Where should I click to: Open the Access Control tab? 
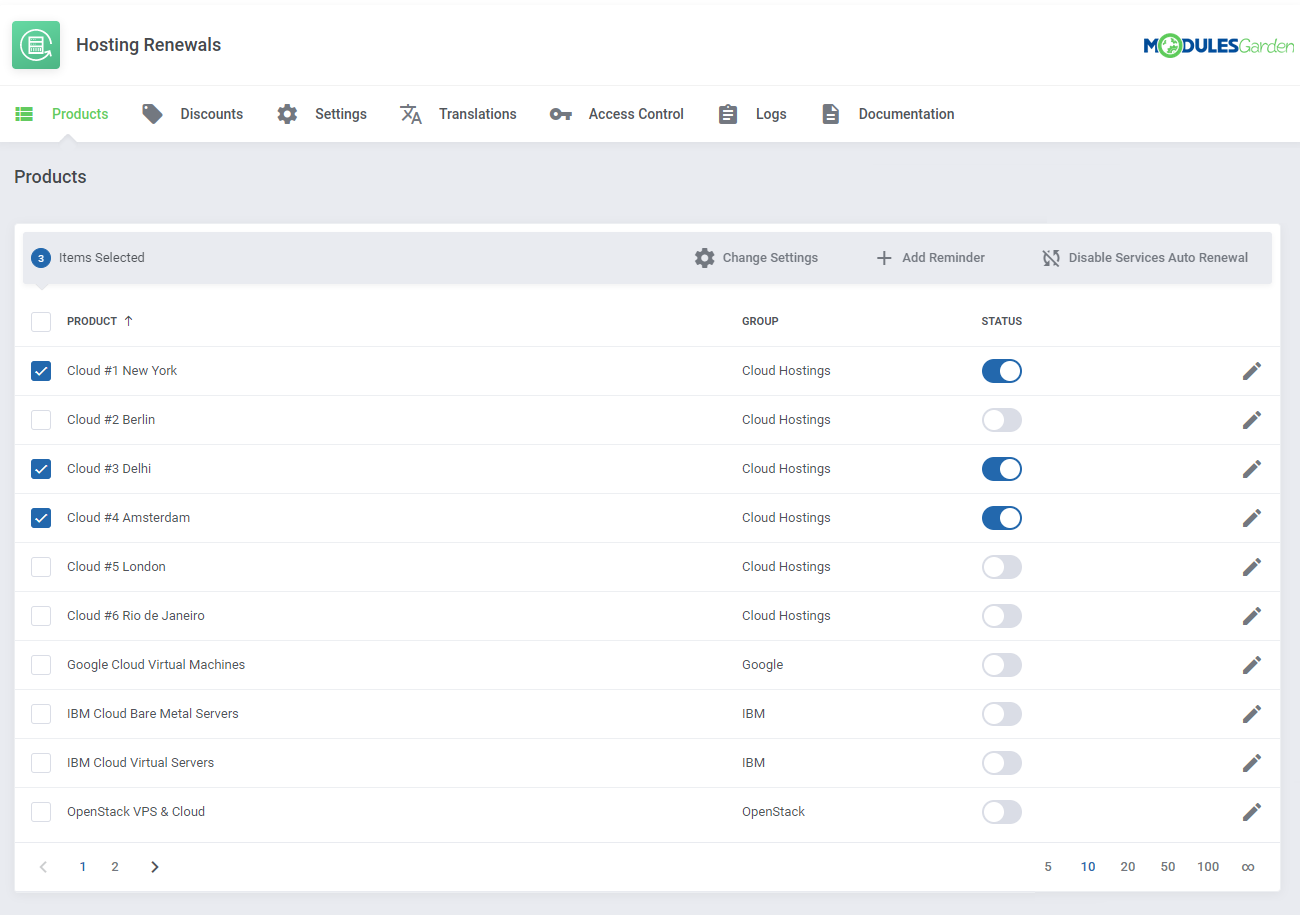[x=617, y=114]
